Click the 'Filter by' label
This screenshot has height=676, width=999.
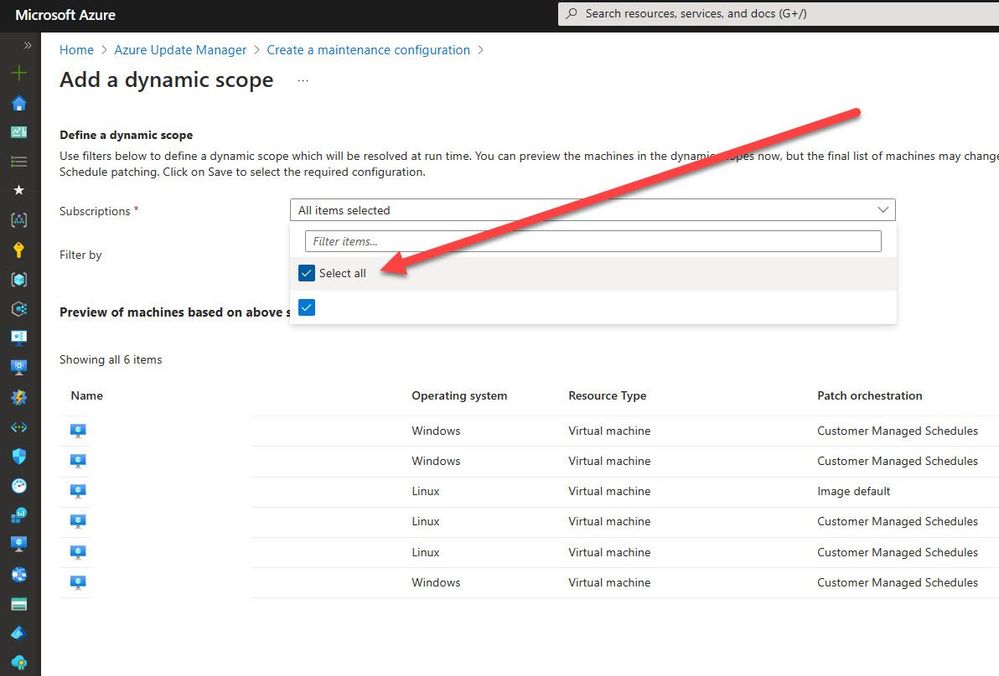(80, 255)
